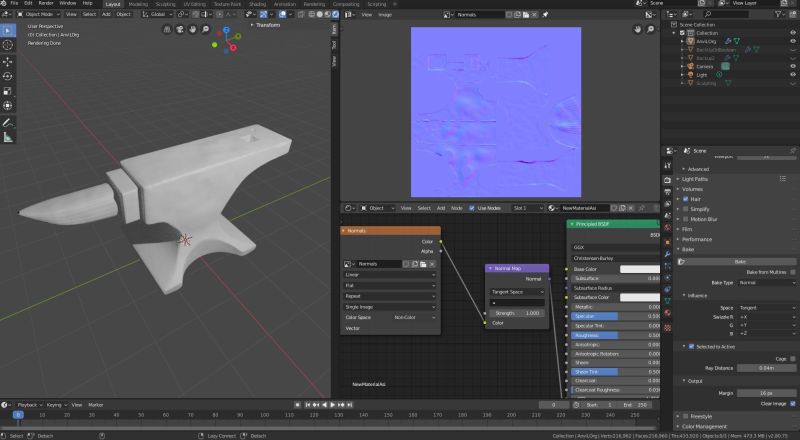The height and width of the screenshot is (440, 800).
Task: Click the zoom magnifier icon in 3D viewport
Action: [206, 30]
